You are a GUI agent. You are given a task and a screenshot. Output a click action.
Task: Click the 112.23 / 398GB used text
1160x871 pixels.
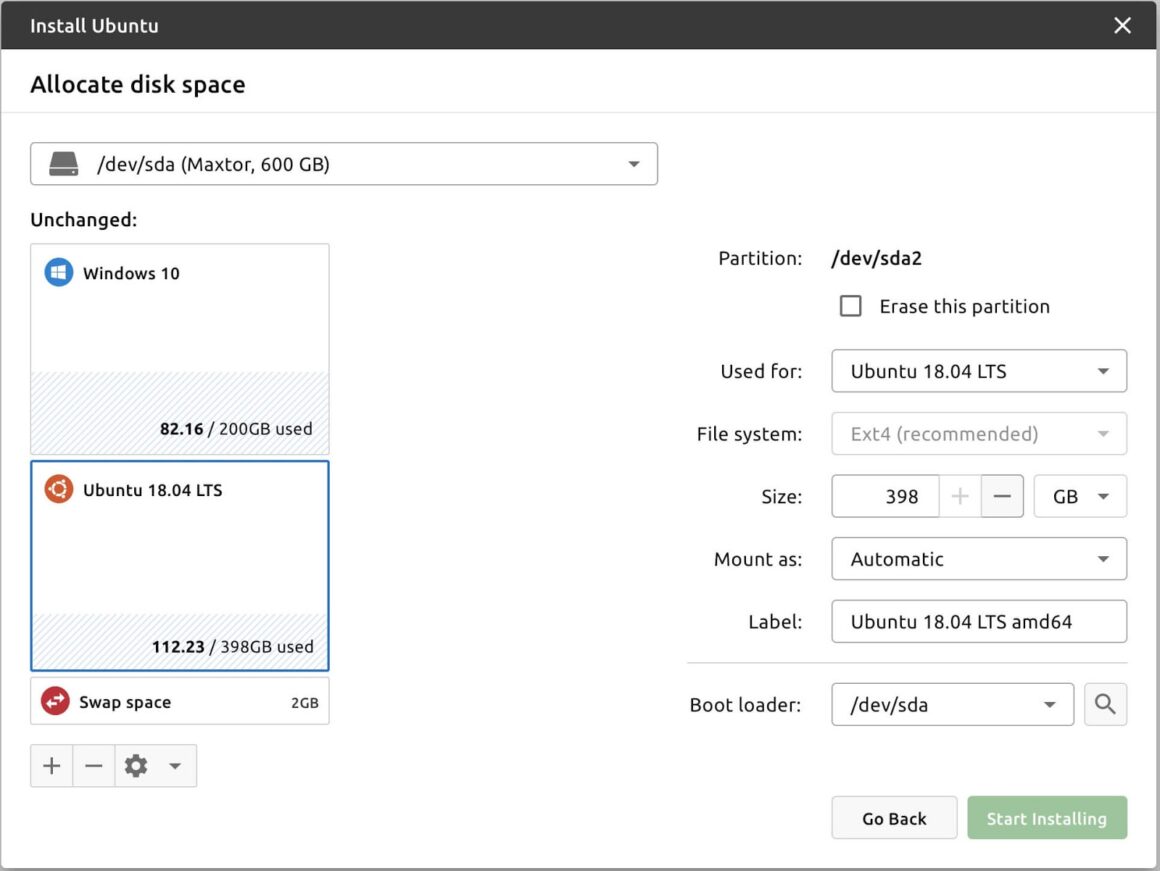232,646
